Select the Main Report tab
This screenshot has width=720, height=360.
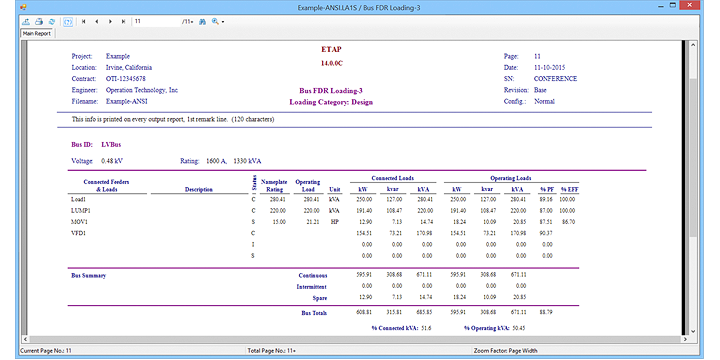point(37,34)
